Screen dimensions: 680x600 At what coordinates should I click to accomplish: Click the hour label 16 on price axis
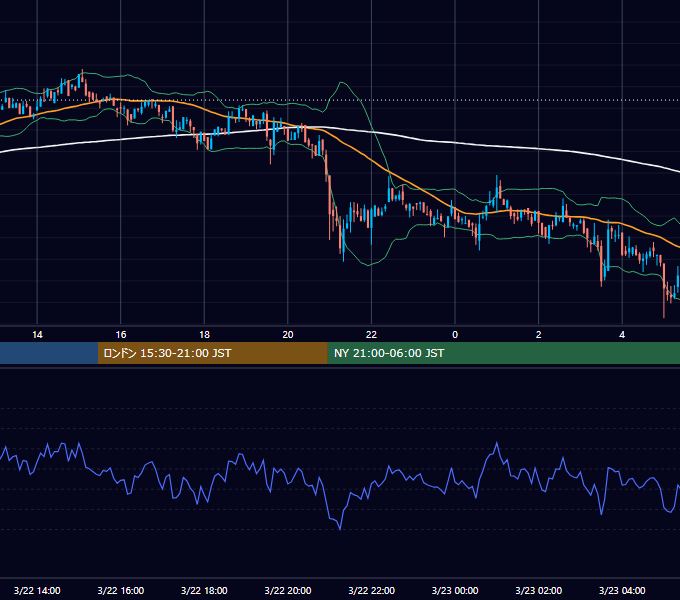121,334
